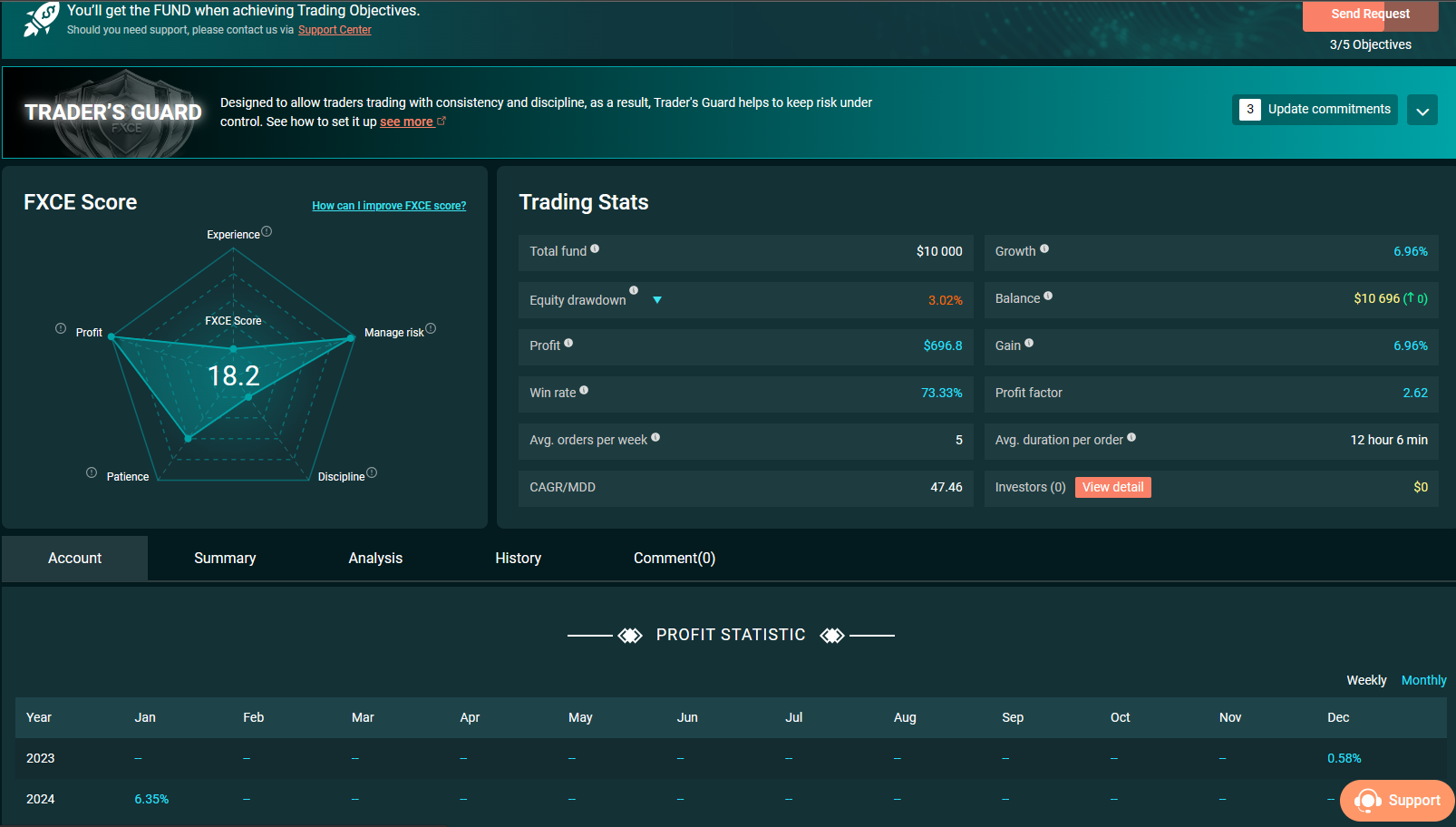Screen dimensions: 1456x827
Task: Open the Summary tab
Action: click(x=225, y=559)
